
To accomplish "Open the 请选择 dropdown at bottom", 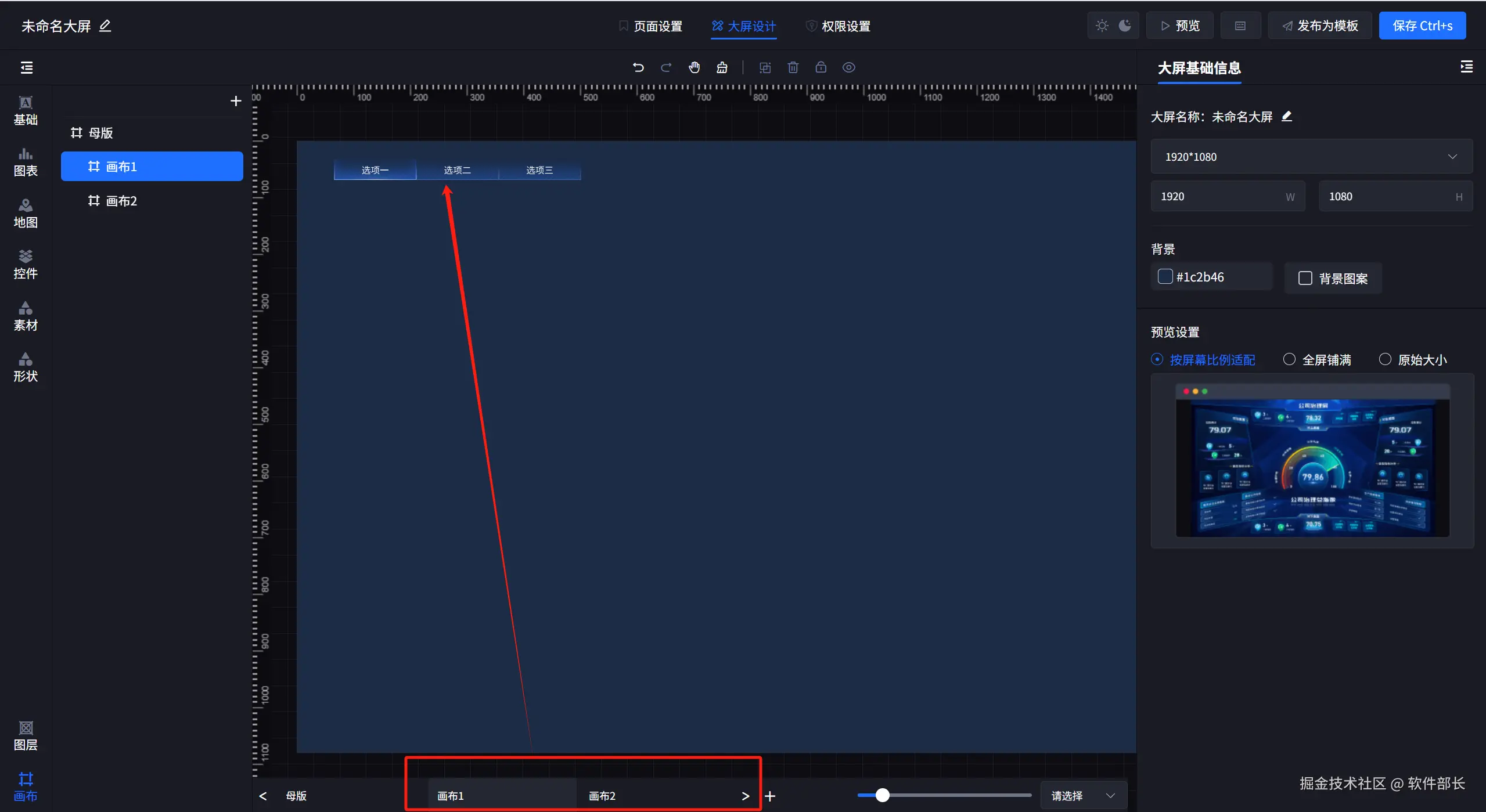I will pos(1082,796).
